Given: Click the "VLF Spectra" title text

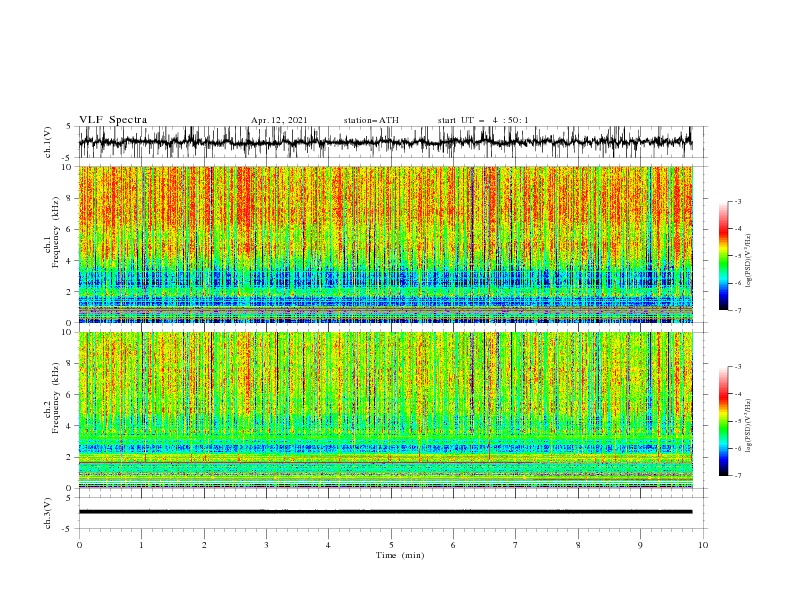Looking at the screenshot, I should (113, 120).
